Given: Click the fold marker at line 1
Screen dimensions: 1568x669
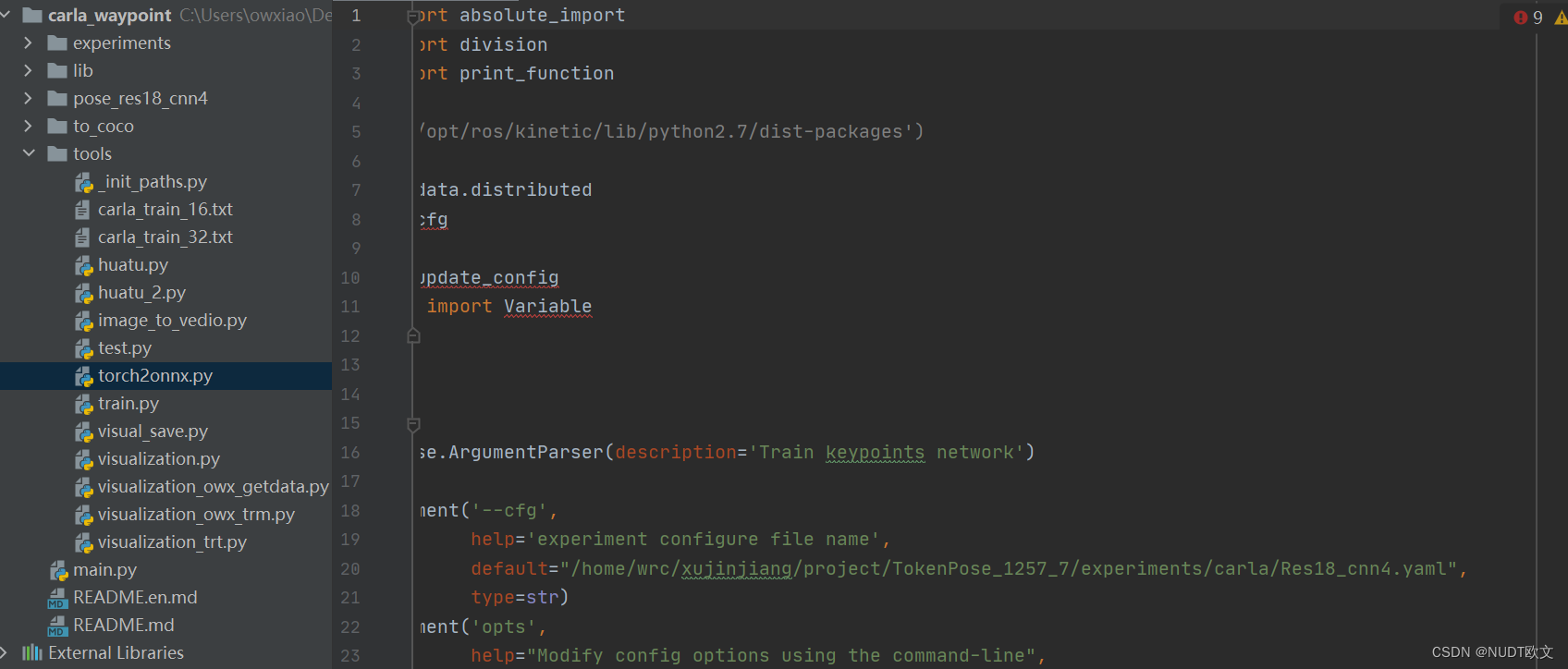Looking at the screenshot, I should (x=413, y=16).
